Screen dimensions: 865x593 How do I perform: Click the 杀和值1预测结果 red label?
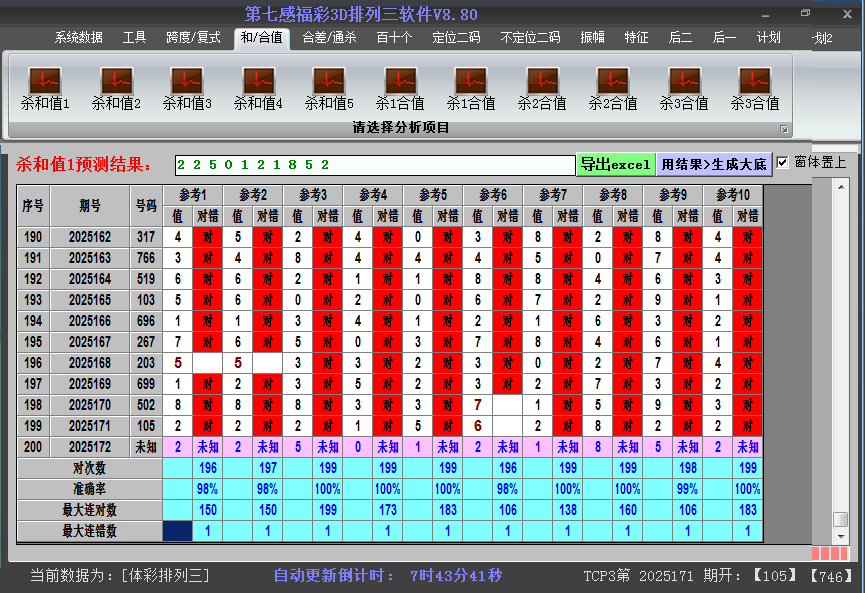[x=84, y=164]
